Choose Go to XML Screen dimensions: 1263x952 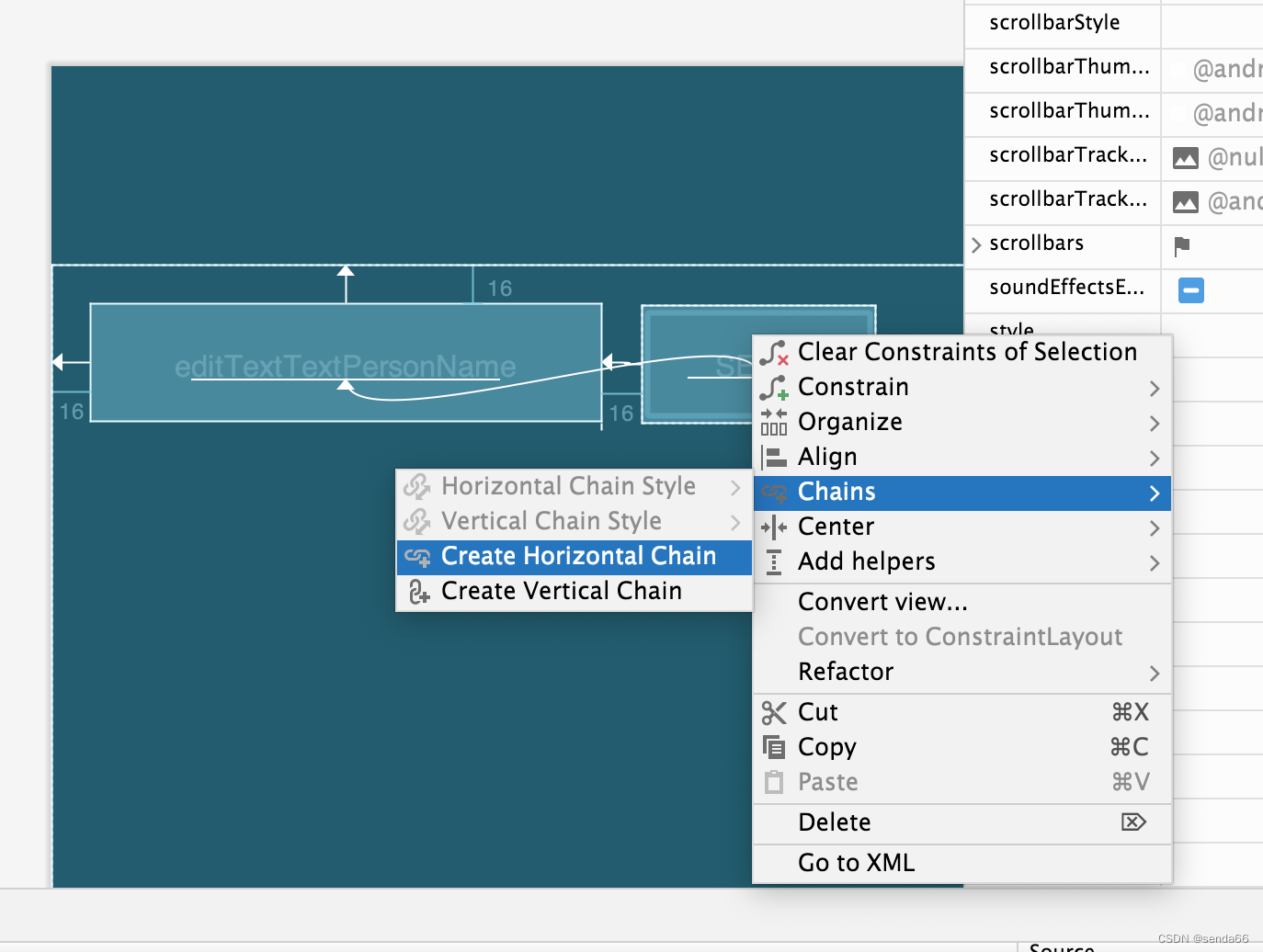(x=962, y=863)
